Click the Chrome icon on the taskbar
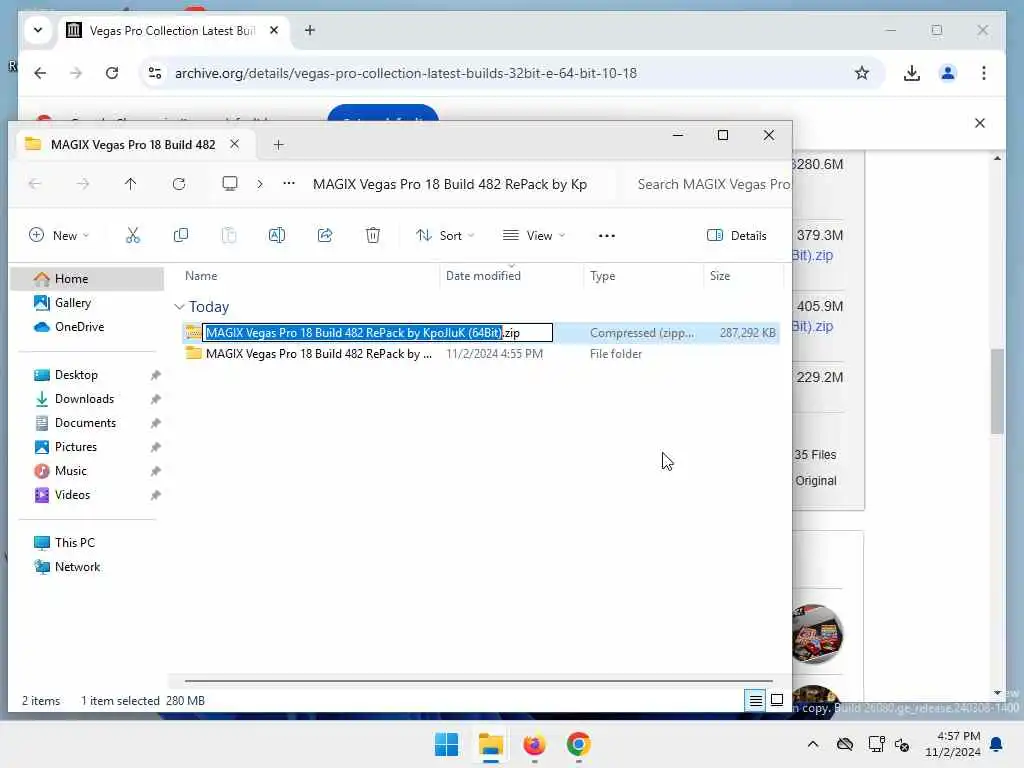This screenshot has width=1024, height=768. click(x=579, y=744)
